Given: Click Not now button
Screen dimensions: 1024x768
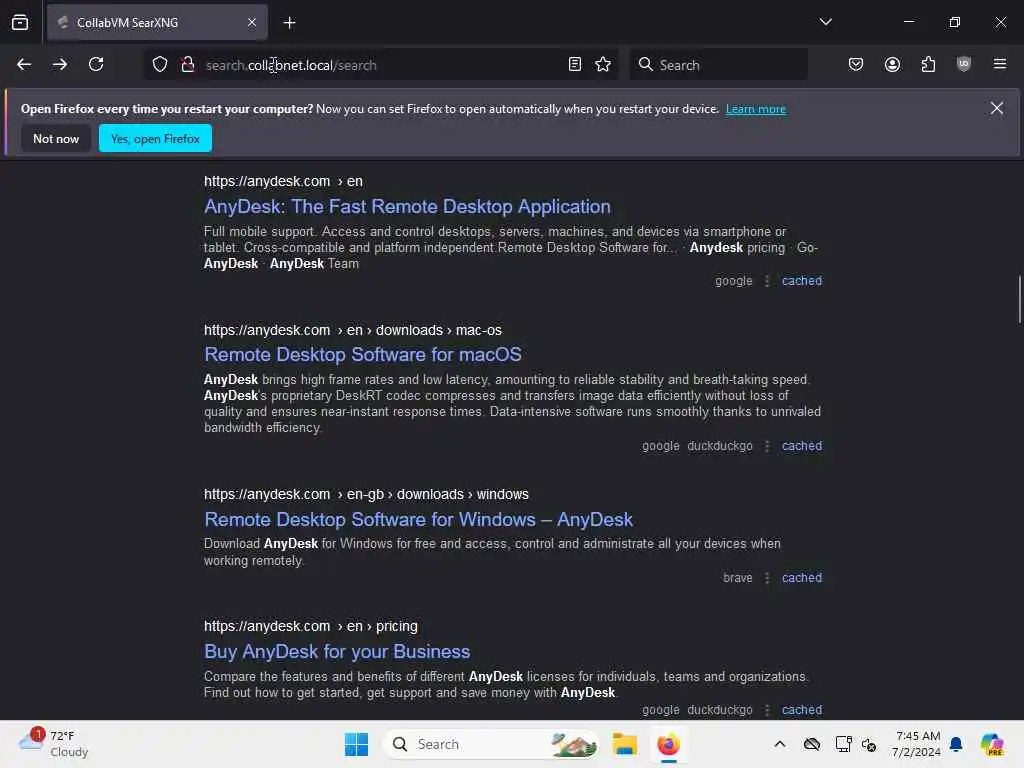Looking at the screenshot, I should [56, 138].
